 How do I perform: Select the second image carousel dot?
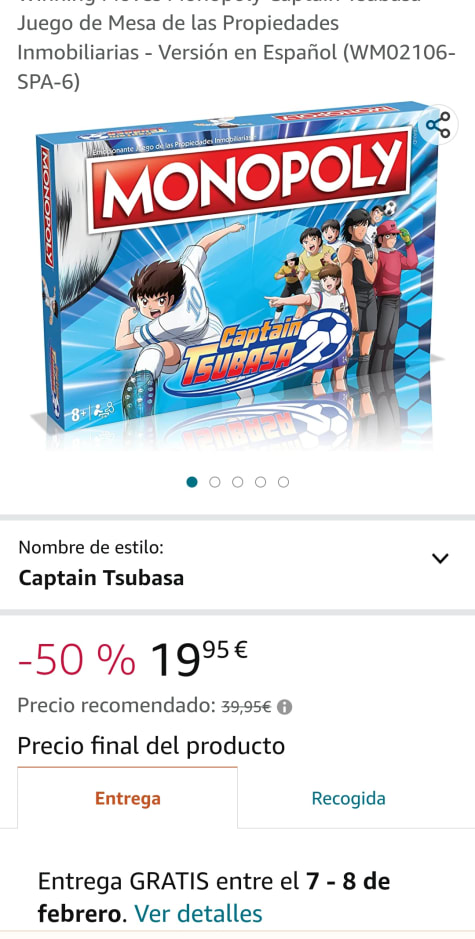214,482
